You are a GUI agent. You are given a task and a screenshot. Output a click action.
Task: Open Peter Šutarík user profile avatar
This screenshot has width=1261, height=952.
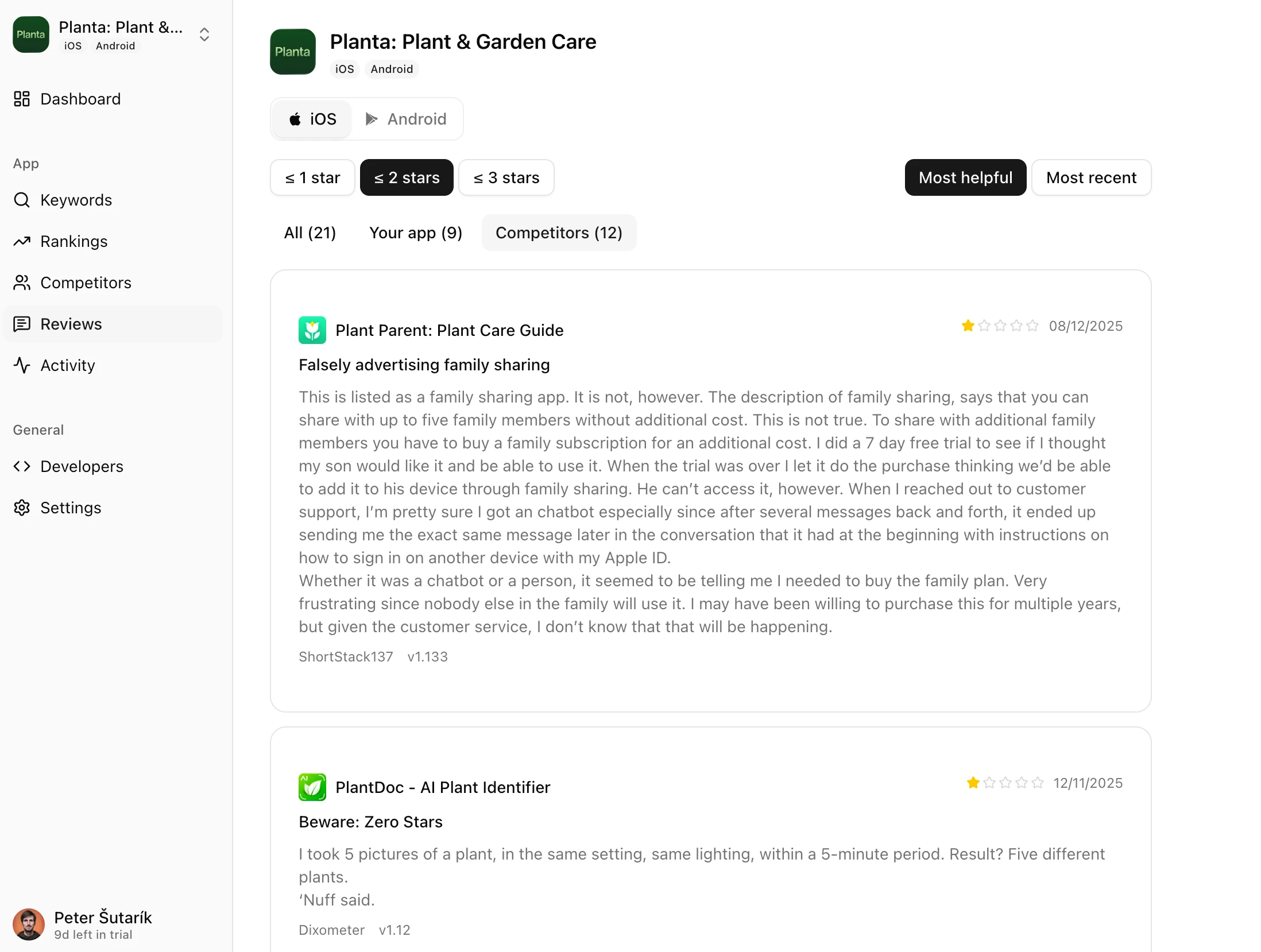[x=29, y=924]
